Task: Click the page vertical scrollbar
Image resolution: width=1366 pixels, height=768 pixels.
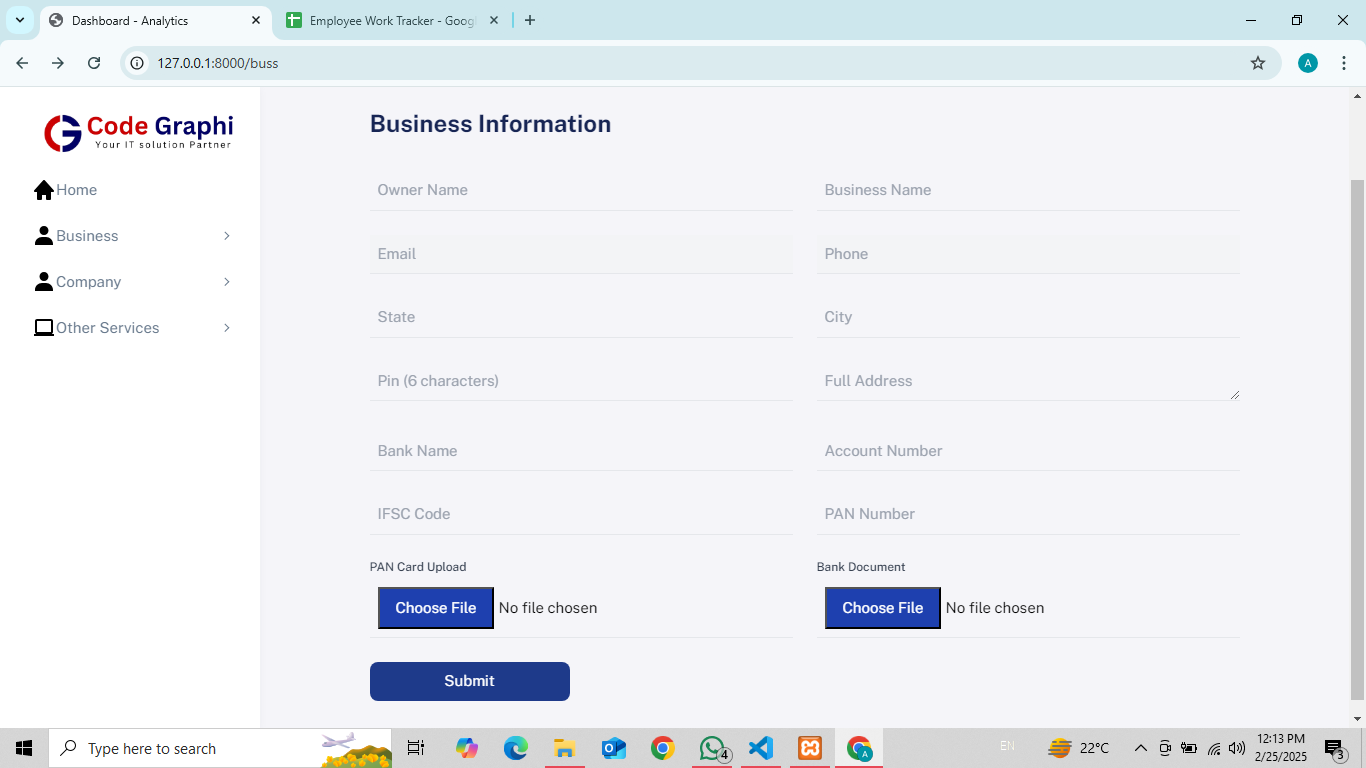Action: click(1357, 440)
